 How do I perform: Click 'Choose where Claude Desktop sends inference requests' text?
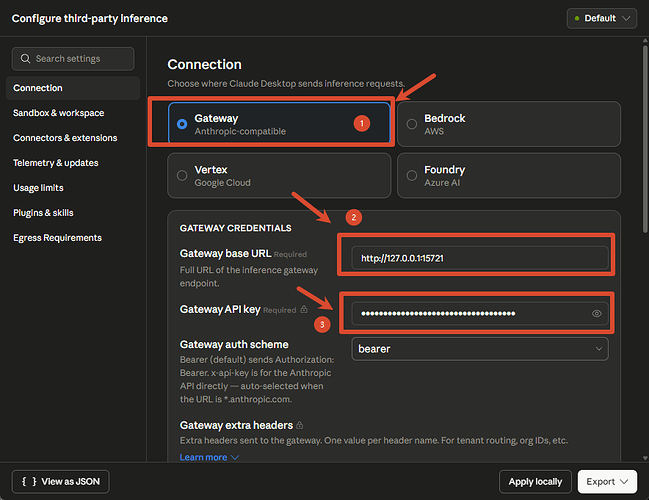tap(286, 84)
